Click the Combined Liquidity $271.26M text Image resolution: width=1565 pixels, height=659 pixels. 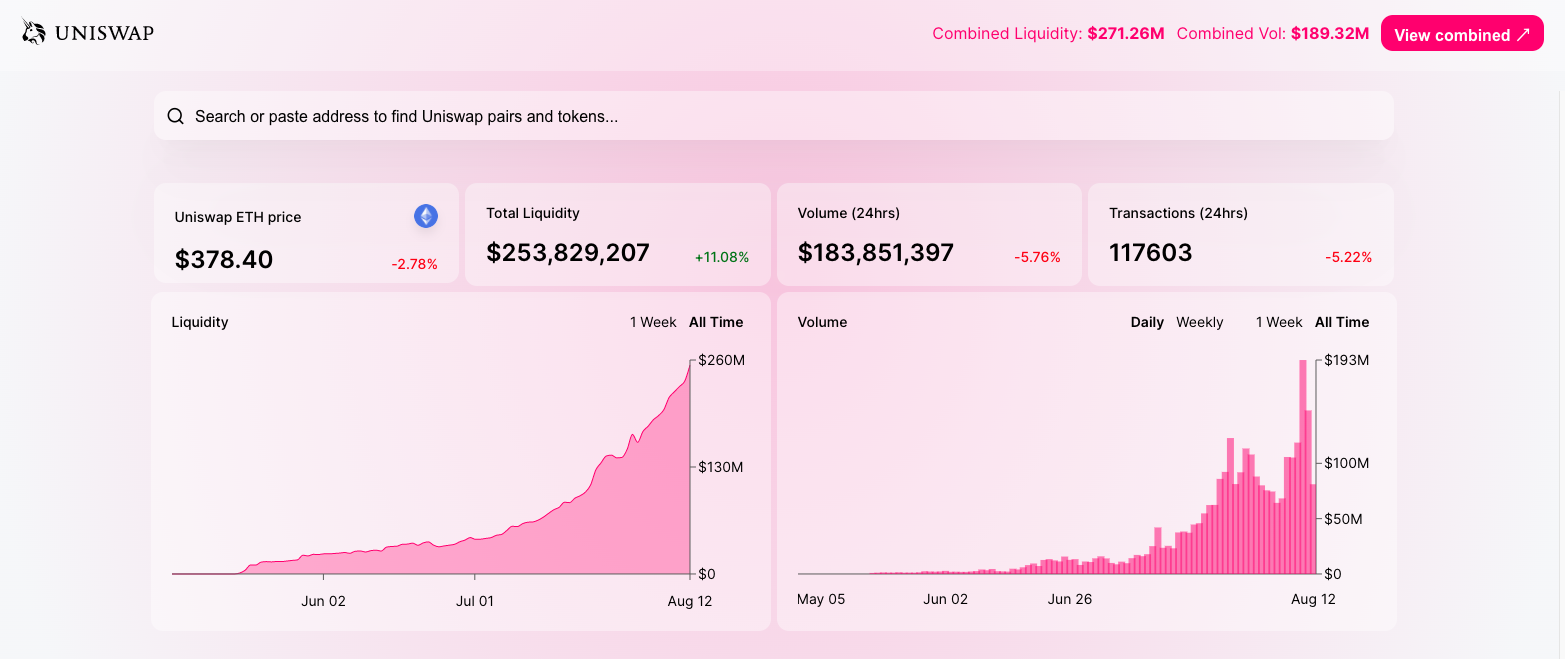point(1048,33)
